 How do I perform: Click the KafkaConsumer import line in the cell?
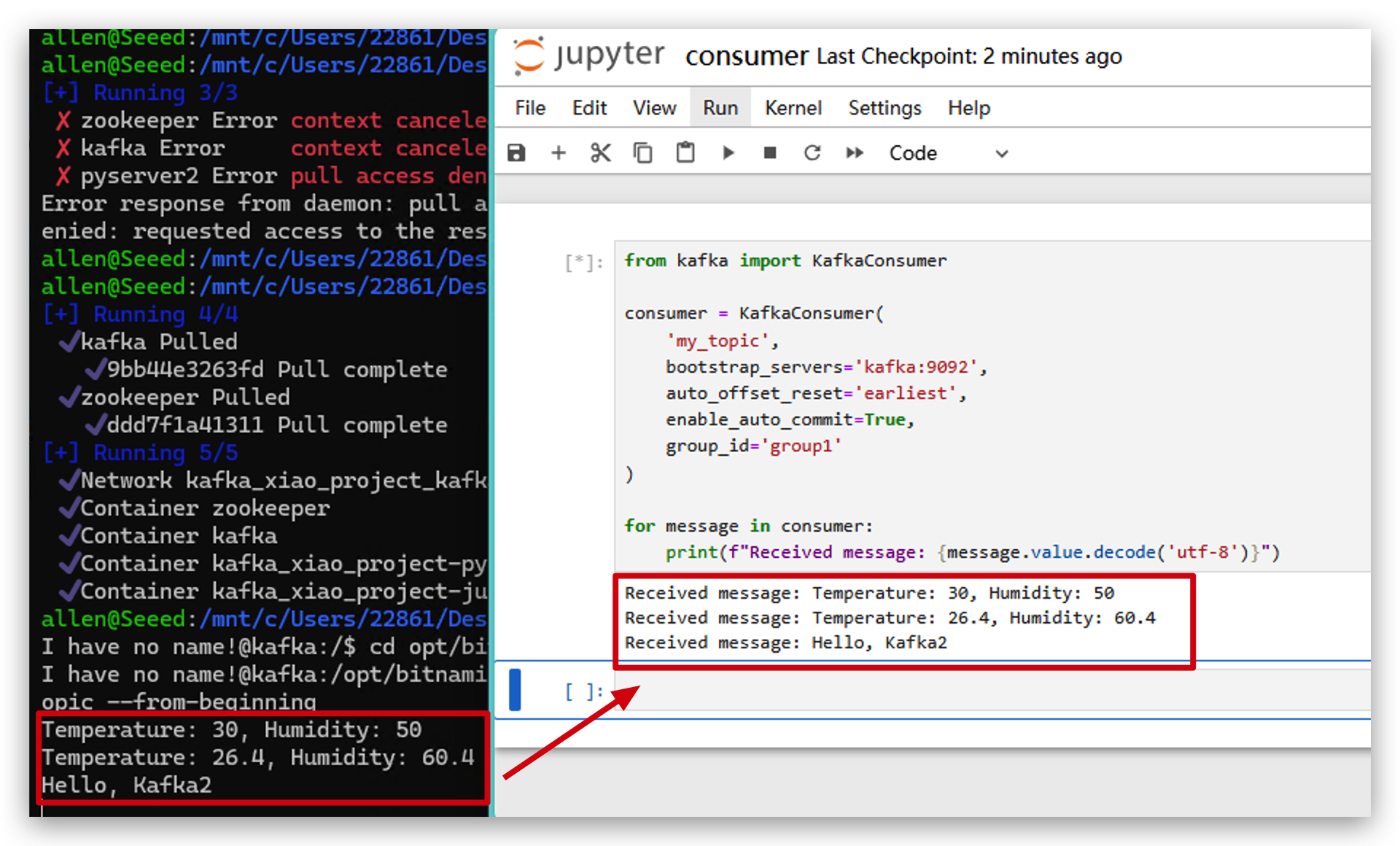point(785,260)
